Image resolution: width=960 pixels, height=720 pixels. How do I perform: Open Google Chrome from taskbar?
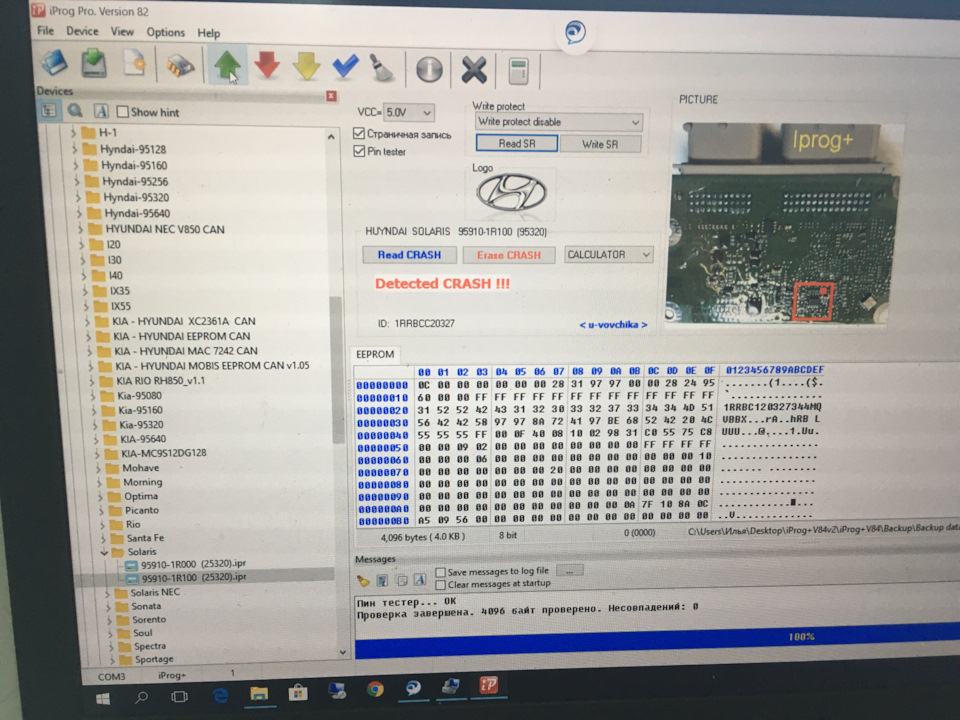(x=375, y=689)
